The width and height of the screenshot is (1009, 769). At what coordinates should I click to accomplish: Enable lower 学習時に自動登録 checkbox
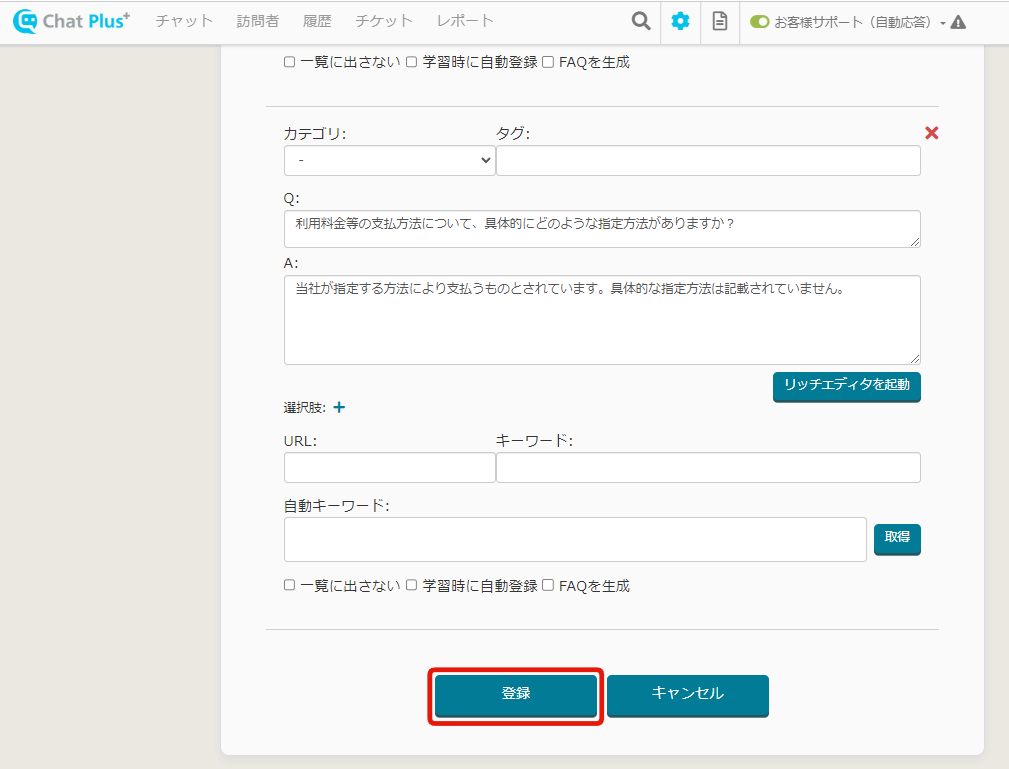411,586
